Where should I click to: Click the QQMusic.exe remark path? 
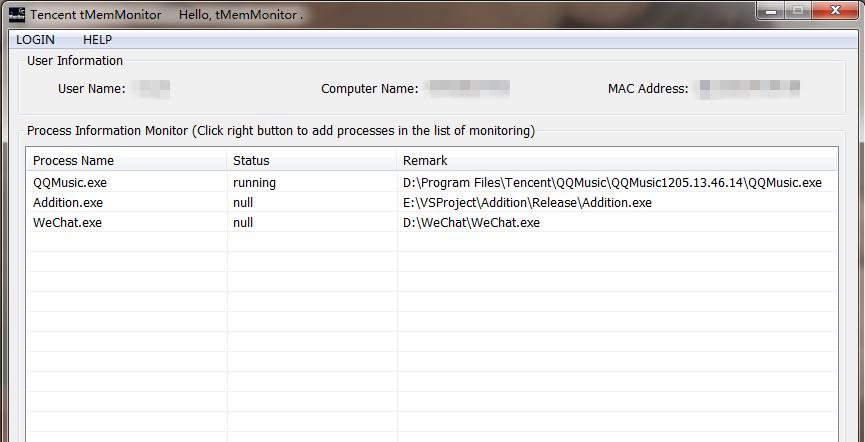(612, 183)
